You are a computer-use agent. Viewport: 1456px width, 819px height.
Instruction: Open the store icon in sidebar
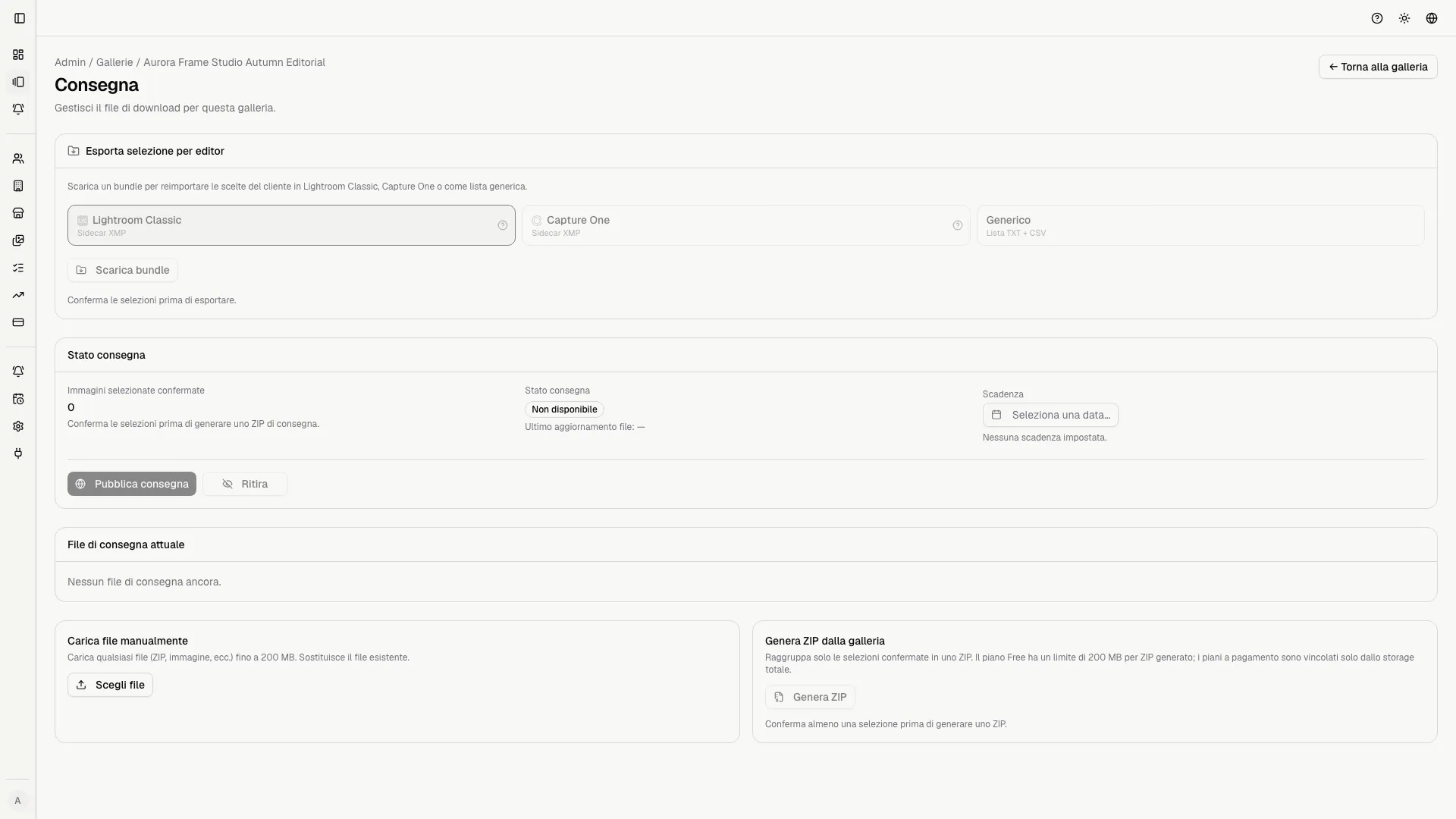pyautogui.click(x=18, y=213)
